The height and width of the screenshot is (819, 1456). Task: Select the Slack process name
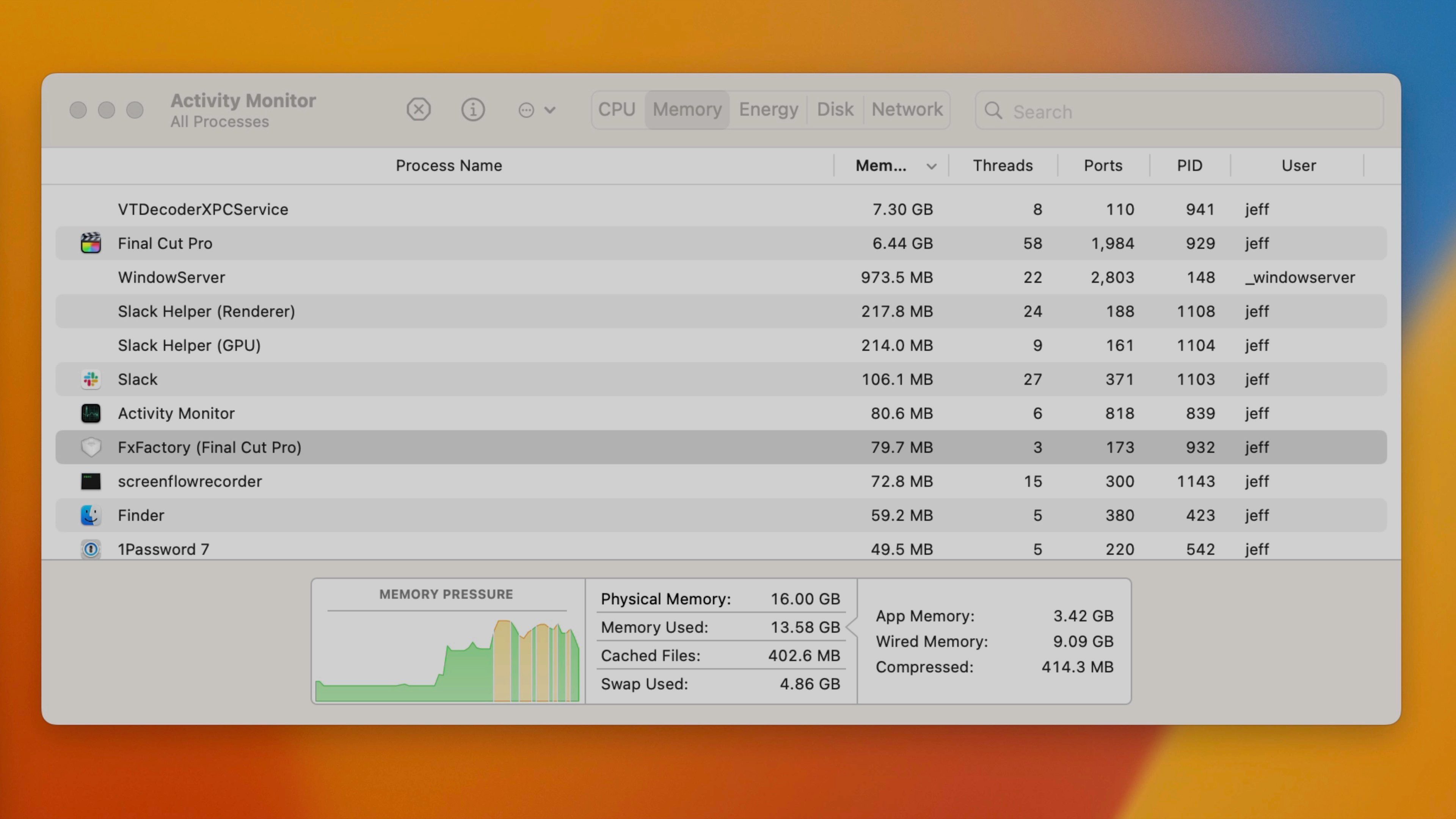click(x=137, y=379)
